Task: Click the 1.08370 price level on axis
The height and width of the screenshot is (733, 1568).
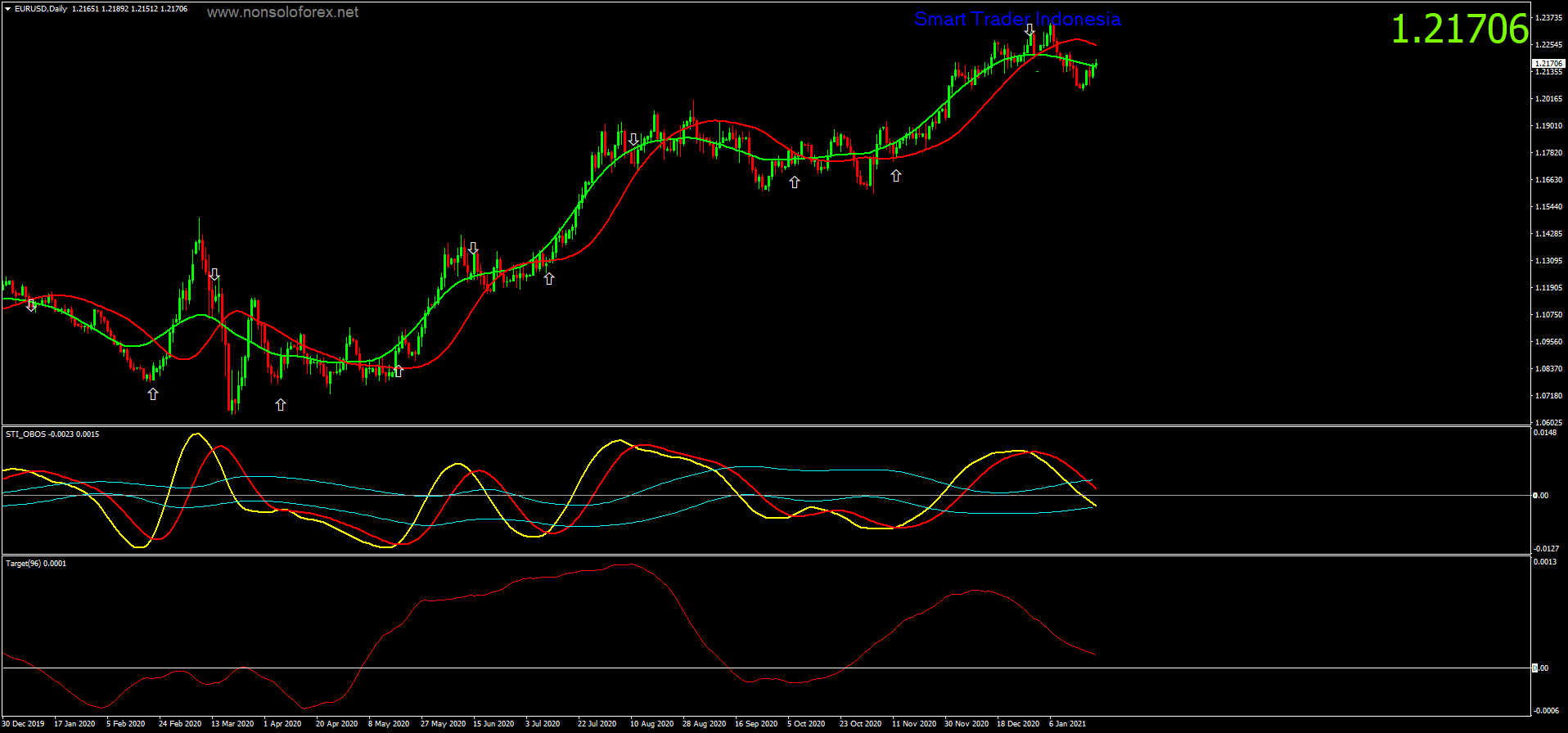Action: pyautogui.click(x=1549, y=369)
